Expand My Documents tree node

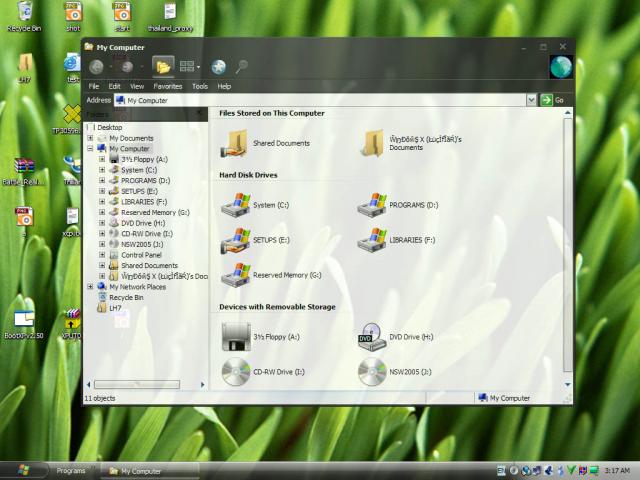(x=90, y=138)
